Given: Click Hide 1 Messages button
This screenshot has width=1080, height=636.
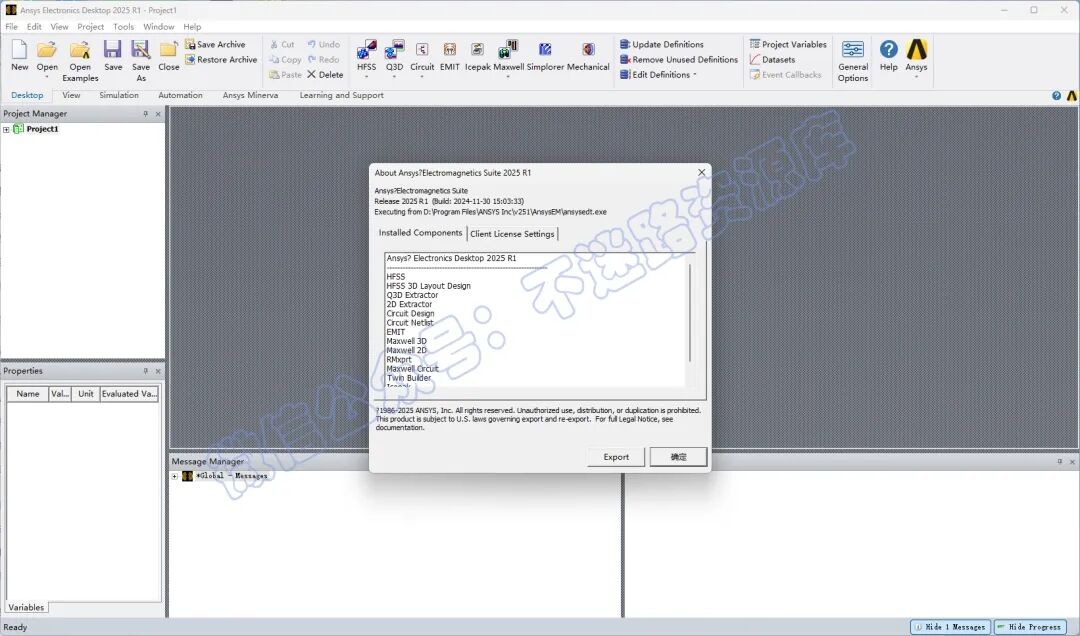Looking at the screenshot, I should pos(951,627).
